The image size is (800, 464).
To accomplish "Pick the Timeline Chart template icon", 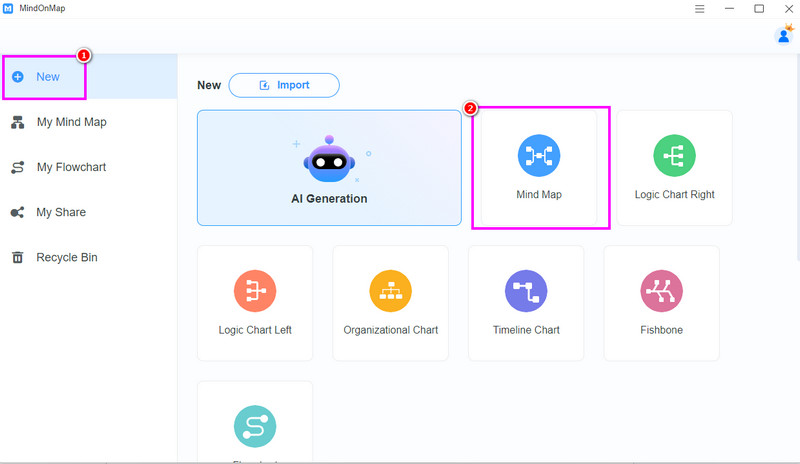I will pyautogui.click(x=526, y=291).
